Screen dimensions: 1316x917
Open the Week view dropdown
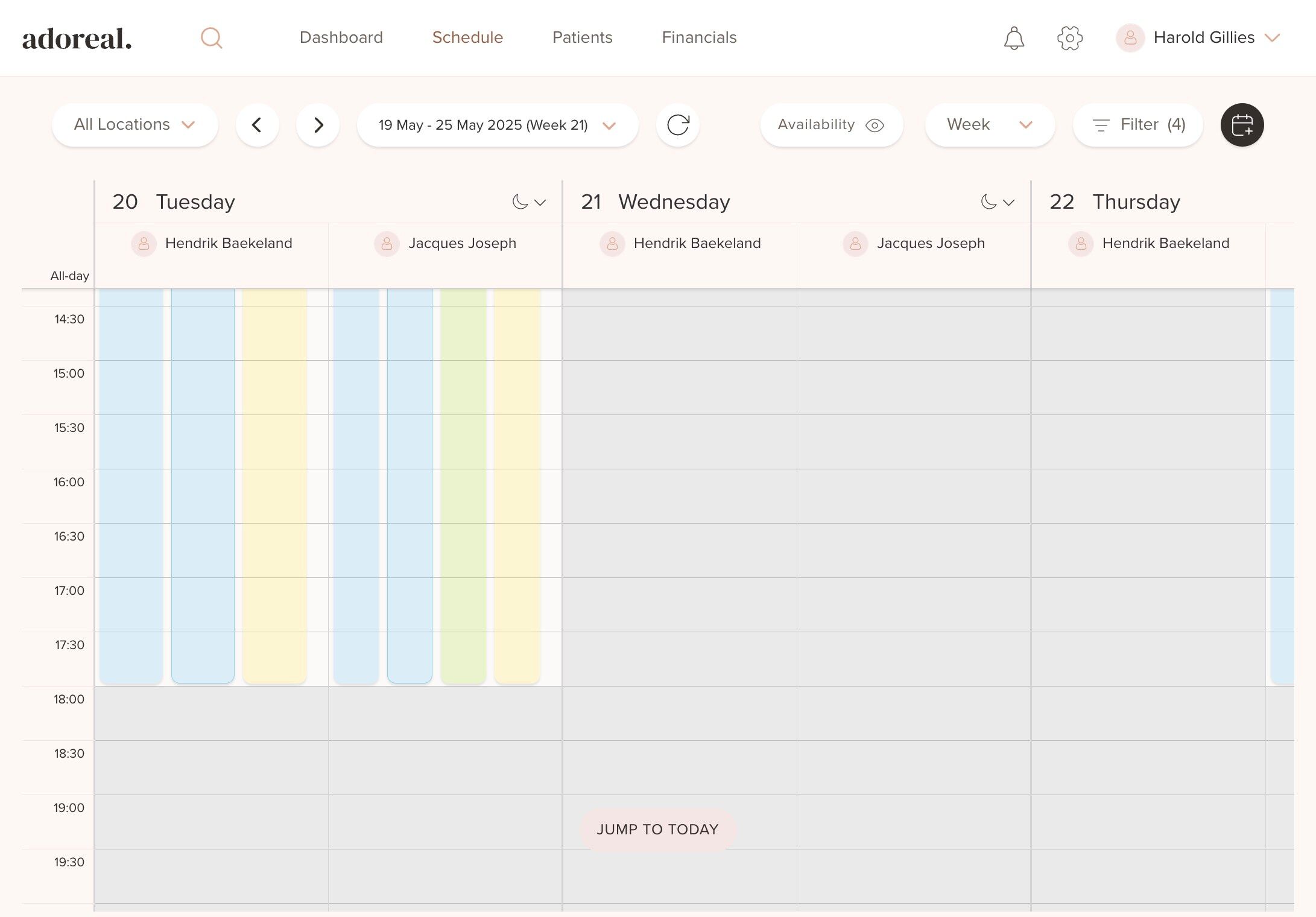pyautogui.click(x=989, y=125)
